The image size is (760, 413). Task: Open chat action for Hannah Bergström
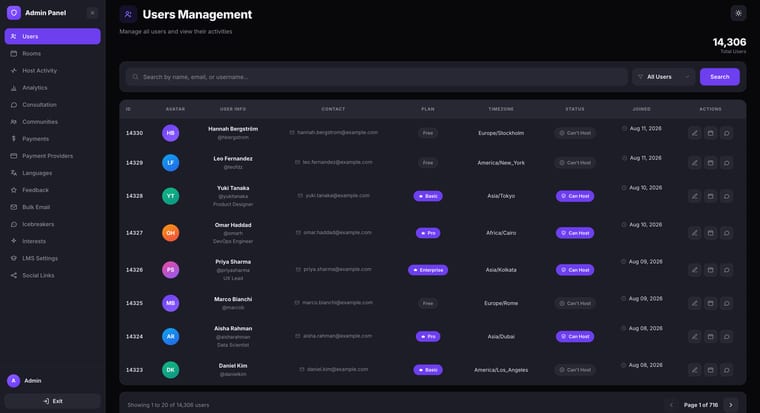click(727, 133)
